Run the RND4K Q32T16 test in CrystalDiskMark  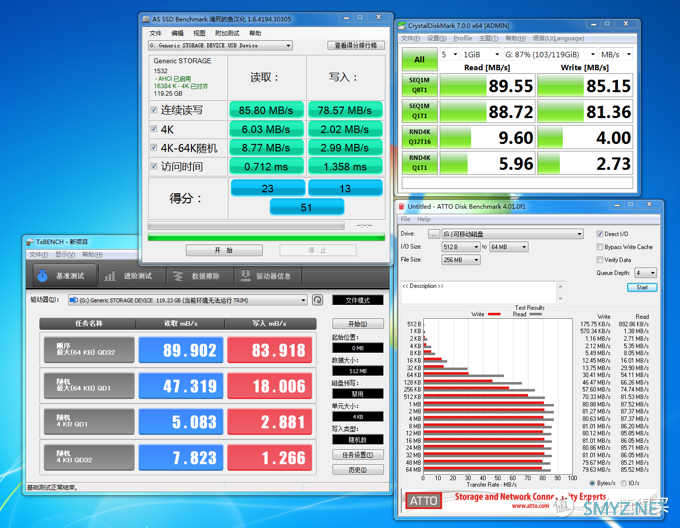click(419, 137)
